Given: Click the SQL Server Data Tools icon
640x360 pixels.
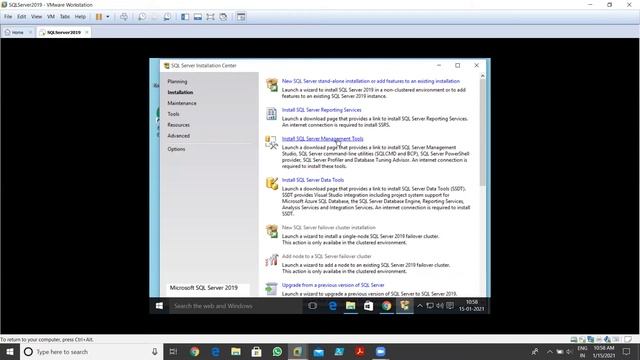Looking at the screenshot, I should click(x=271, y=183).
